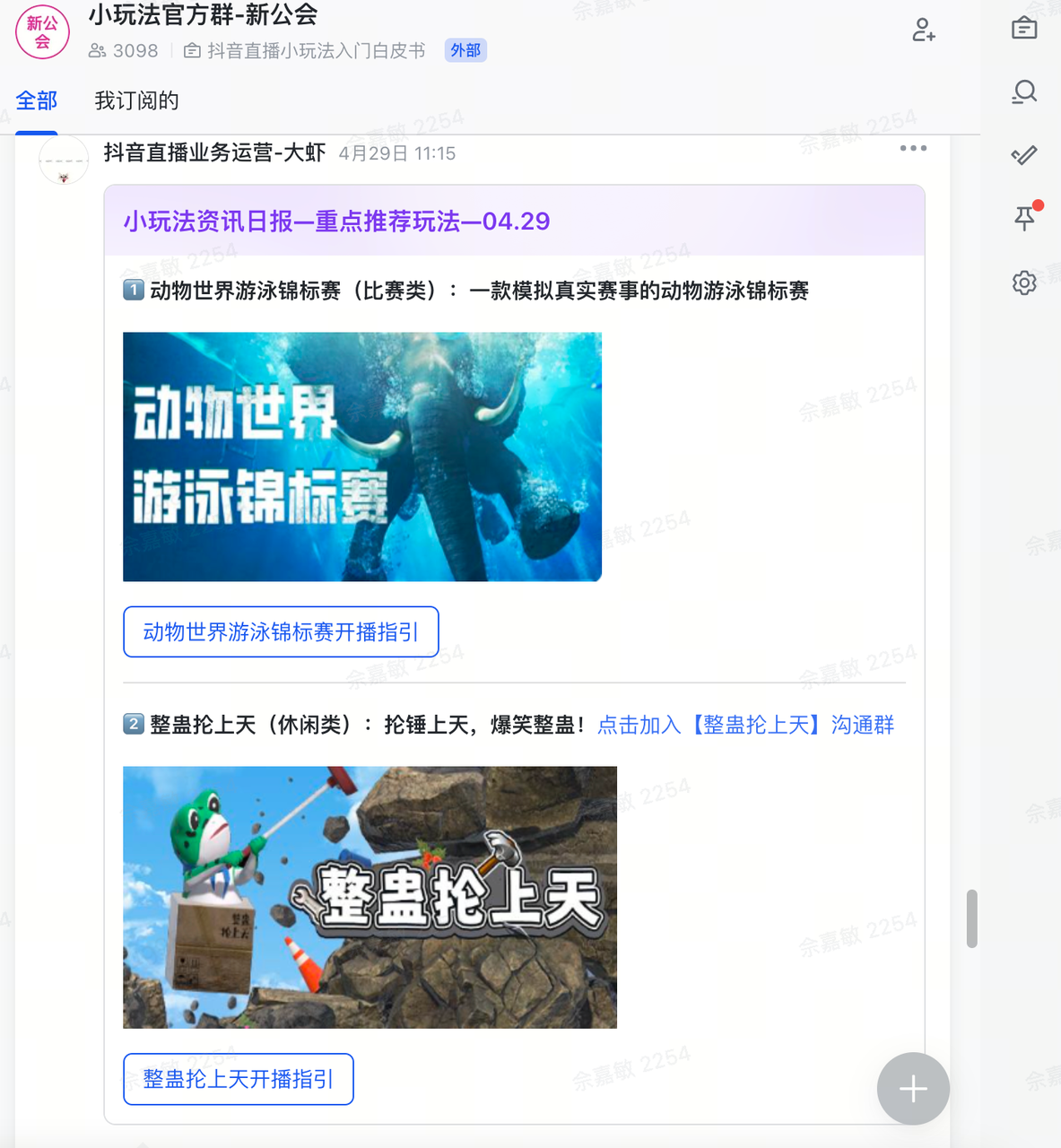Click the group title 小玩法官方群-新公会

tap(203, 14)
